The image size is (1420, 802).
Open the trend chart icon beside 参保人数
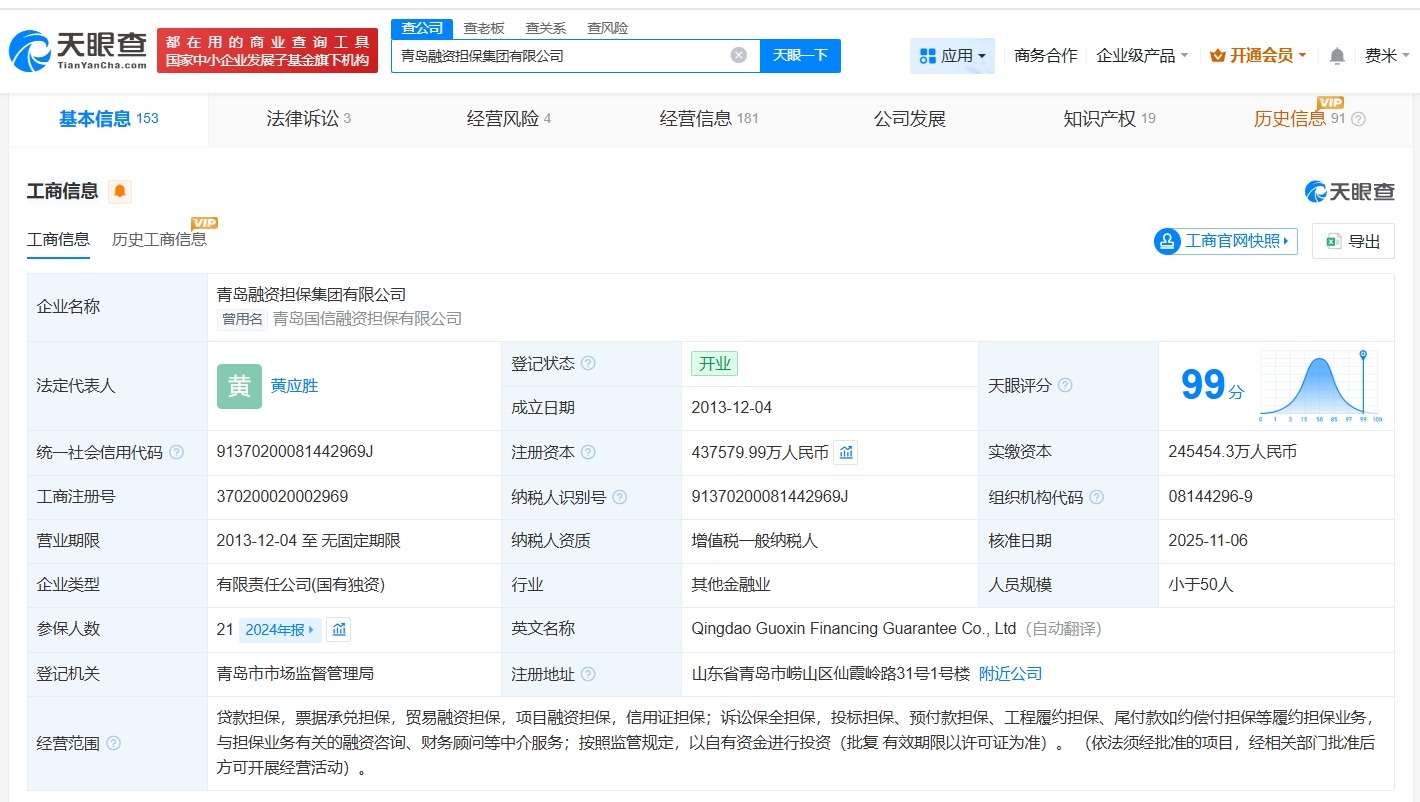point(339,629)
